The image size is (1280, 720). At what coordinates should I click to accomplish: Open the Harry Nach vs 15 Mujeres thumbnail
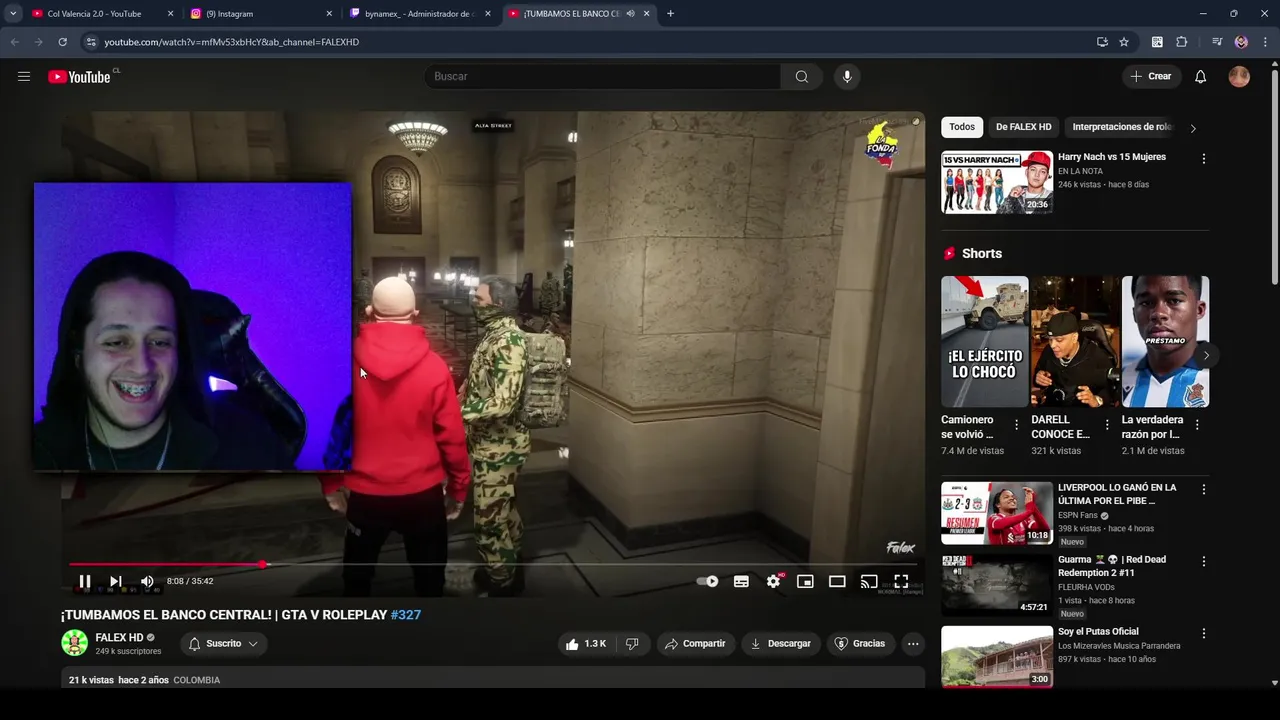pos(997,182)
